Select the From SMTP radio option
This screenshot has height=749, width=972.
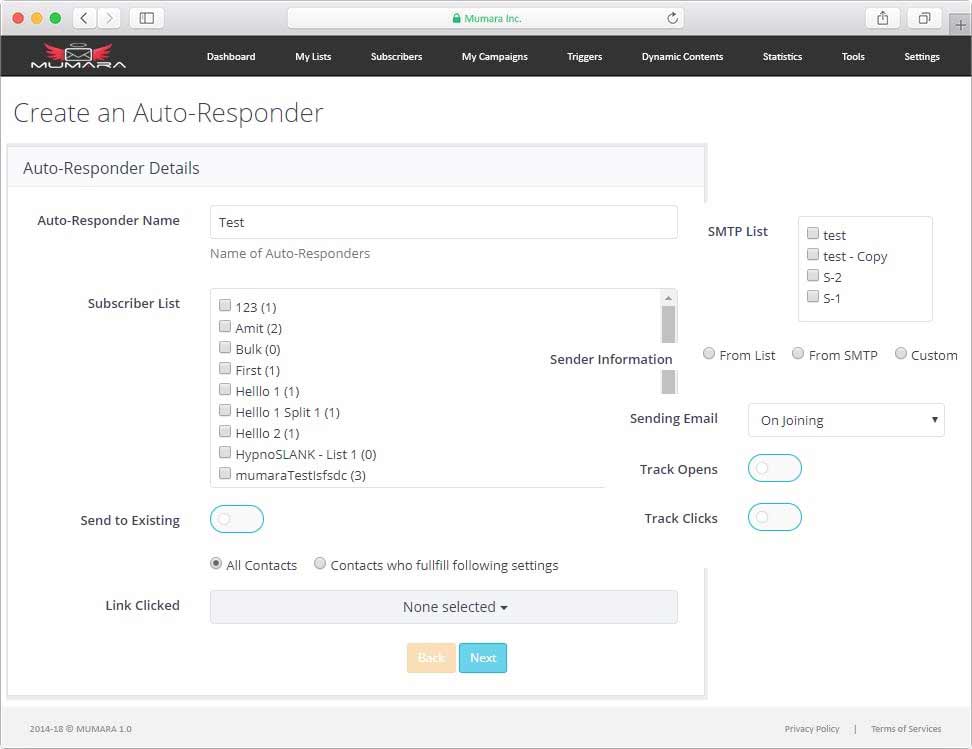(798, 354)
